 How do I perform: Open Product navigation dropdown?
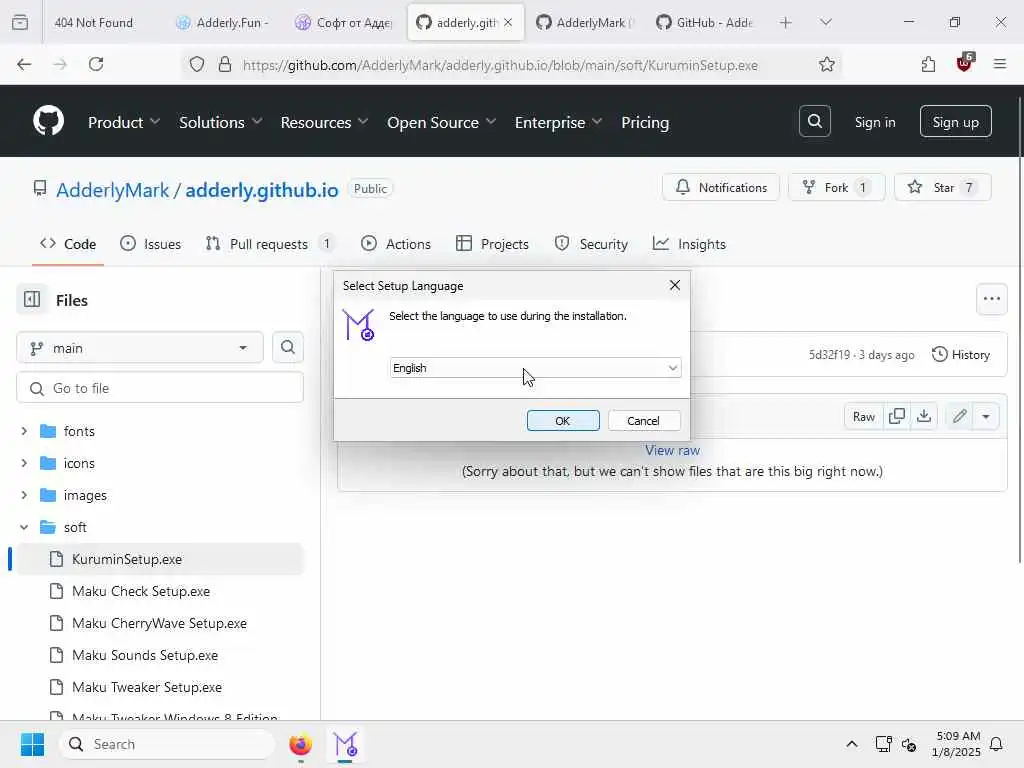[x=123, y=122]
